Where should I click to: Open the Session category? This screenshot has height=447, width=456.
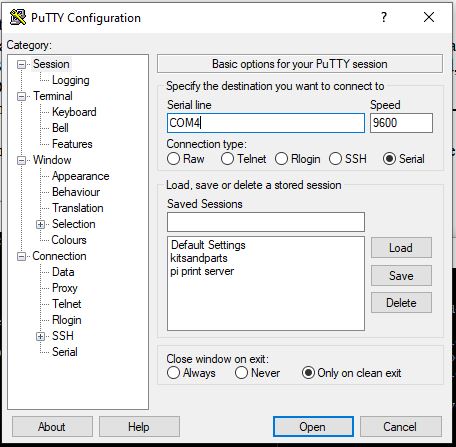51,64
